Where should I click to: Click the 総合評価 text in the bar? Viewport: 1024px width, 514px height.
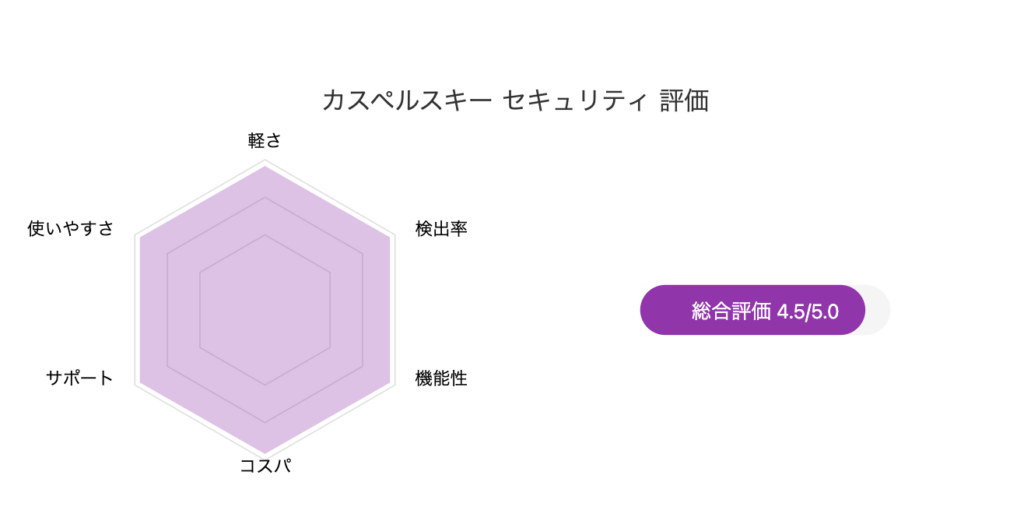coord(731,311)
